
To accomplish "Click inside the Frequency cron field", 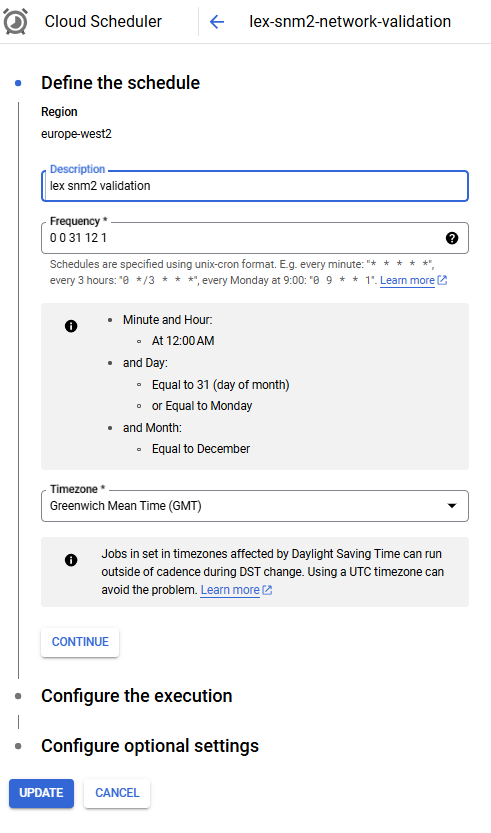I will click(255, 238).
